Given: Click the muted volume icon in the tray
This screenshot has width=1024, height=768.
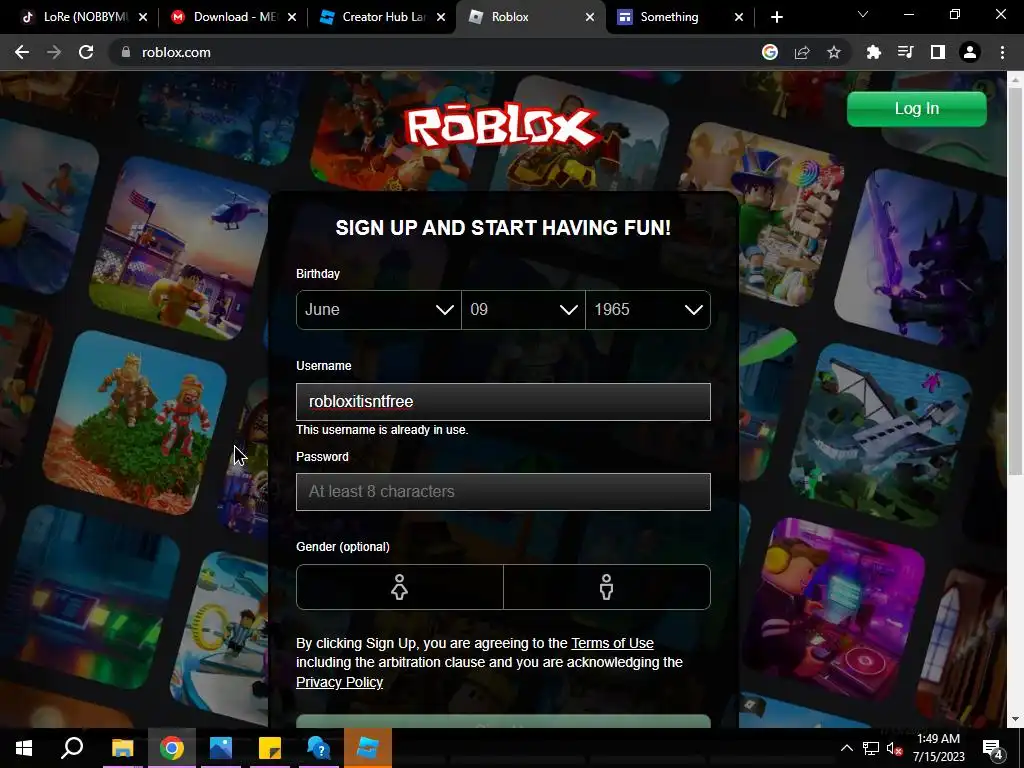Looking at the screenshot, I should (x=894, y=748).
